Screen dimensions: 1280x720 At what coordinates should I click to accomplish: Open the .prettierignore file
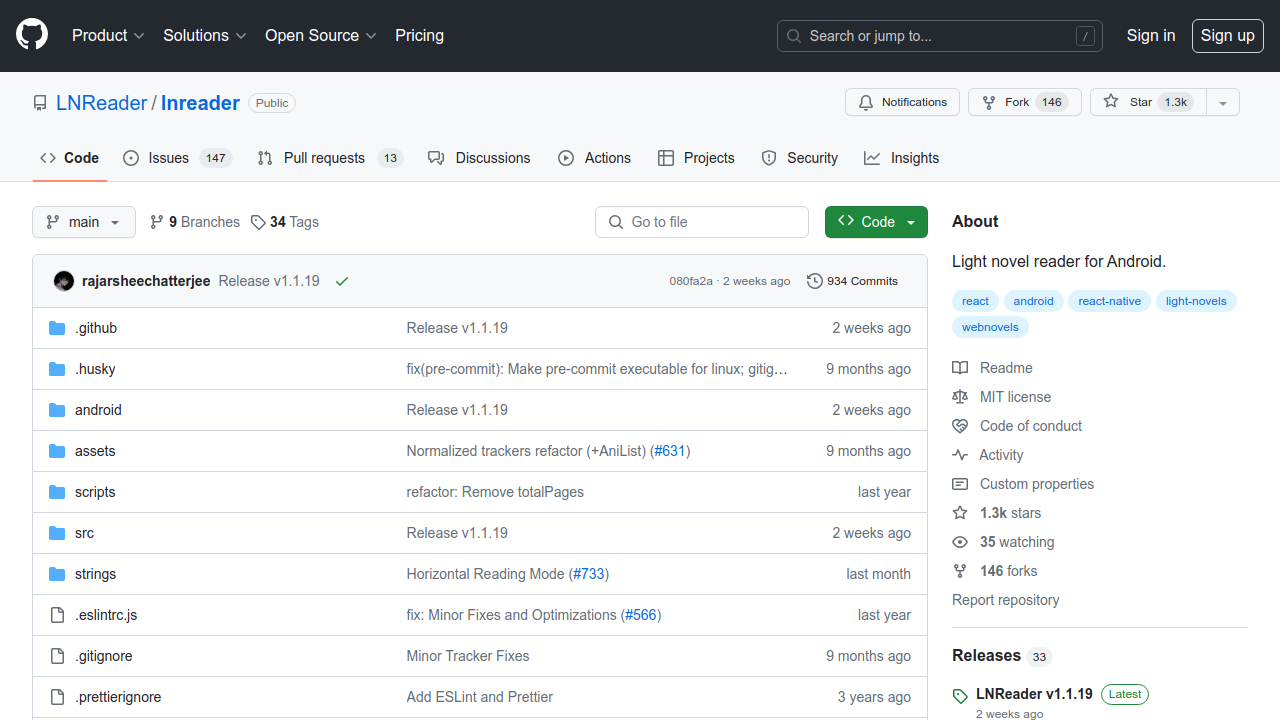(118, 697)
